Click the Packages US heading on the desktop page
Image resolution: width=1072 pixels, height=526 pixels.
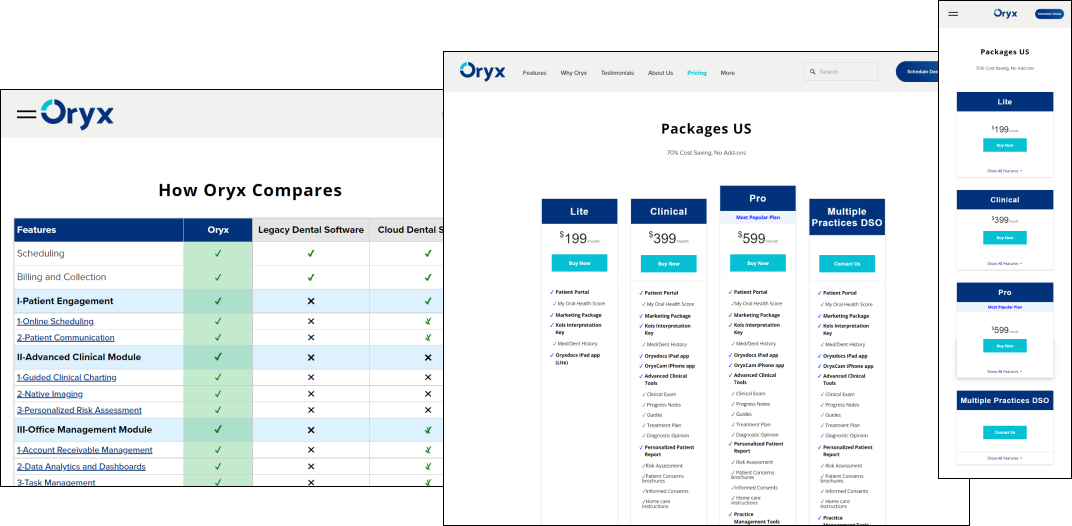[x=706, y=129]
